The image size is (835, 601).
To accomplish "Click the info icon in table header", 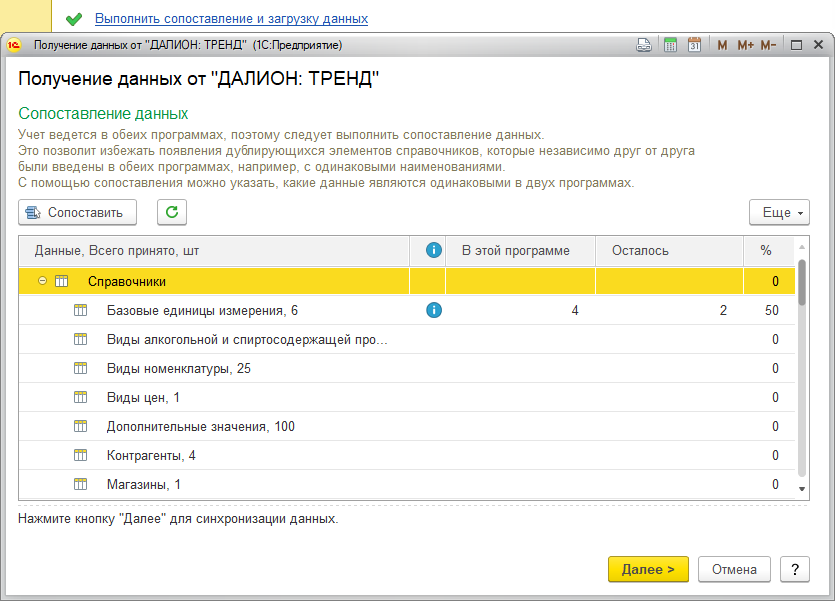I will coord(434,250).
